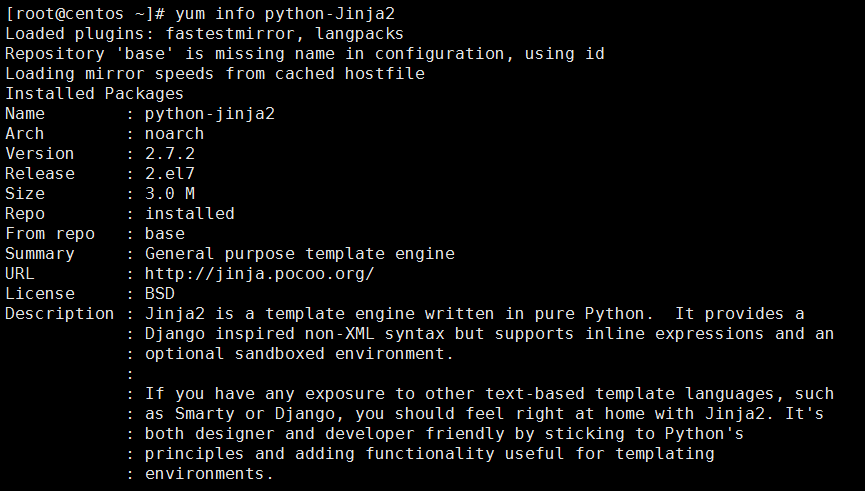Click the Summary text General purpose template engine
865x491 pixels.
pos(300,254)
